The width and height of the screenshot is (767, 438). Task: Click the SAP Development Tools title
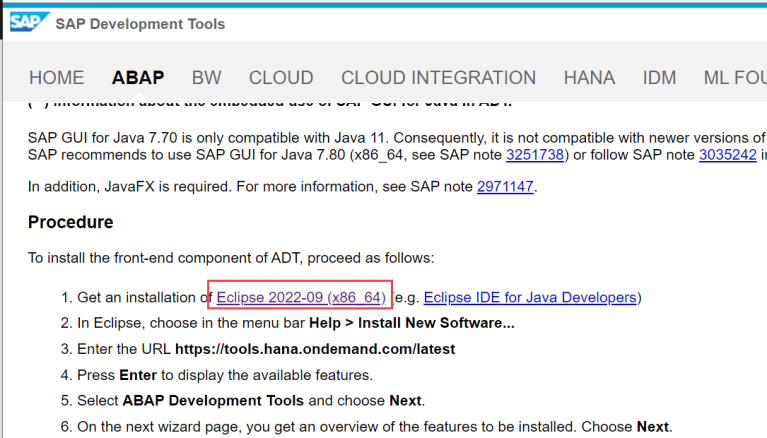[140, 24]
